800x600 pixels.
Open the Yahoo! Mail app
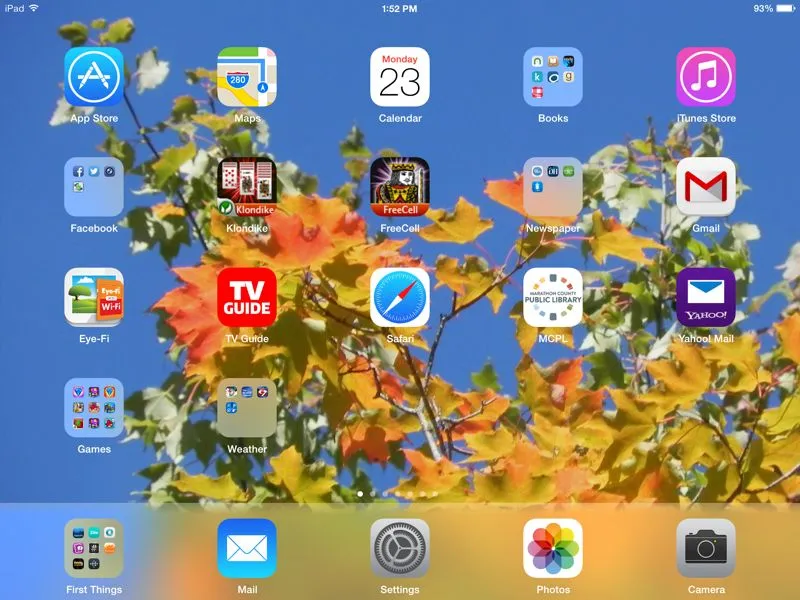[706, 297]
